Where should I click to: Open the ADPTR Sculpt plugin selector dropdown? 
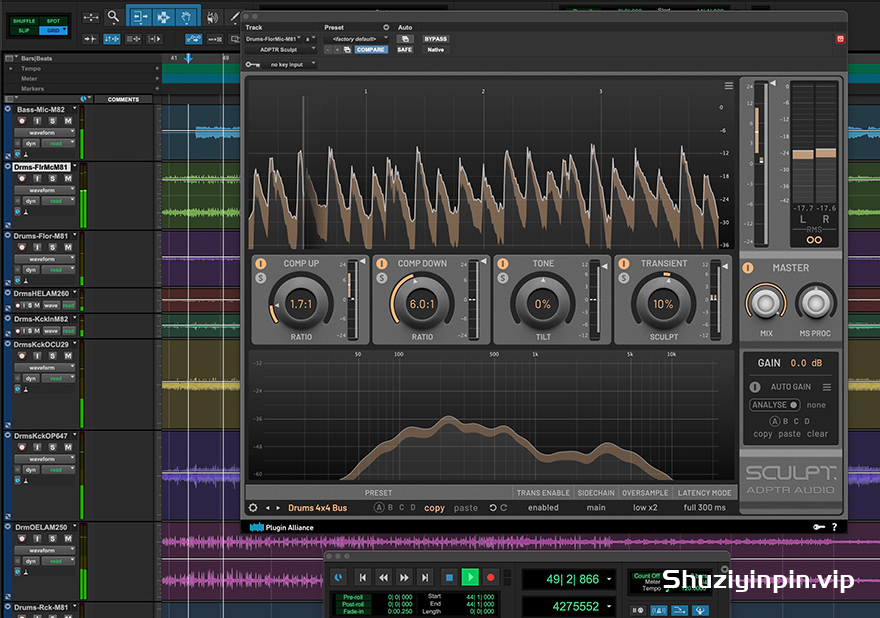coord(280,49)
